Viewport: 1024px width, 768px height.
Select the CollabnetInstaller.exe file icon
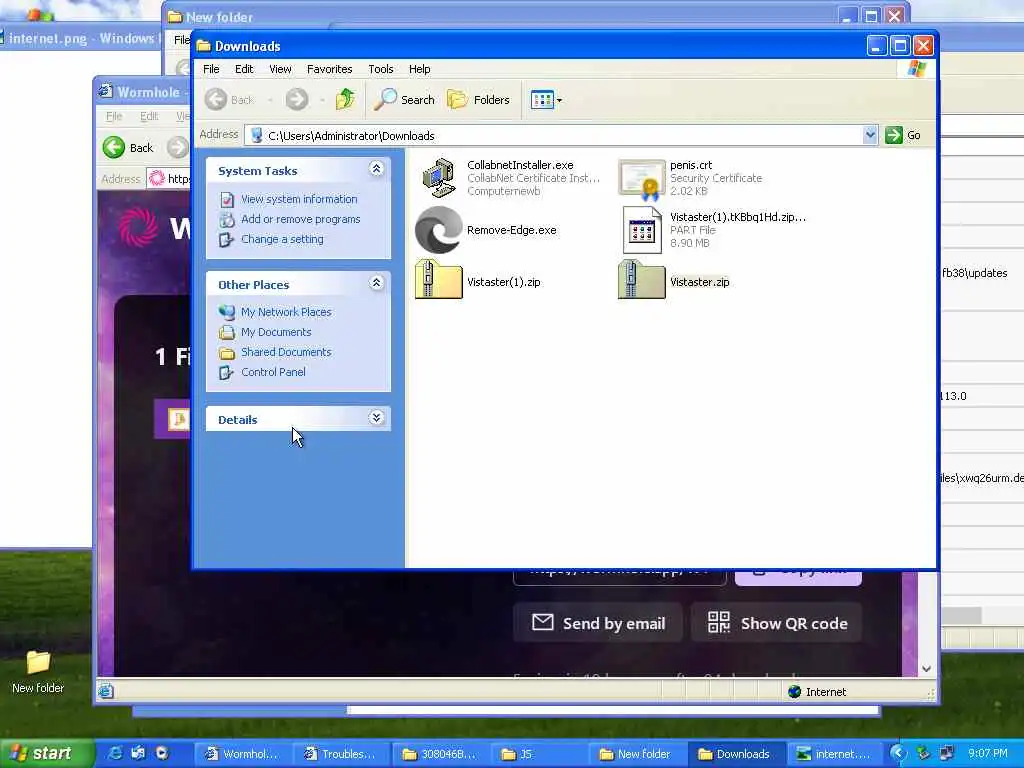pyautogui.click(x=438, y=178)
